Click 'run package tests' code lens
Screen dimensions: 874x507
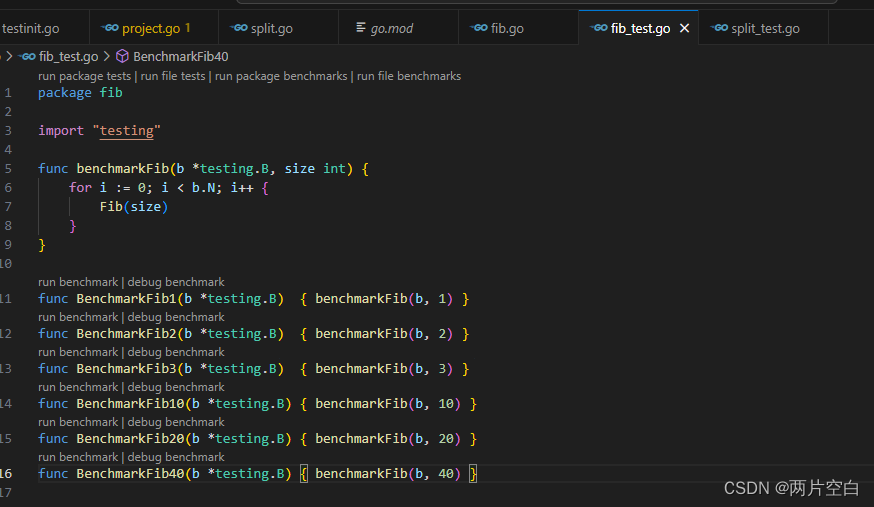coord(84,76)
